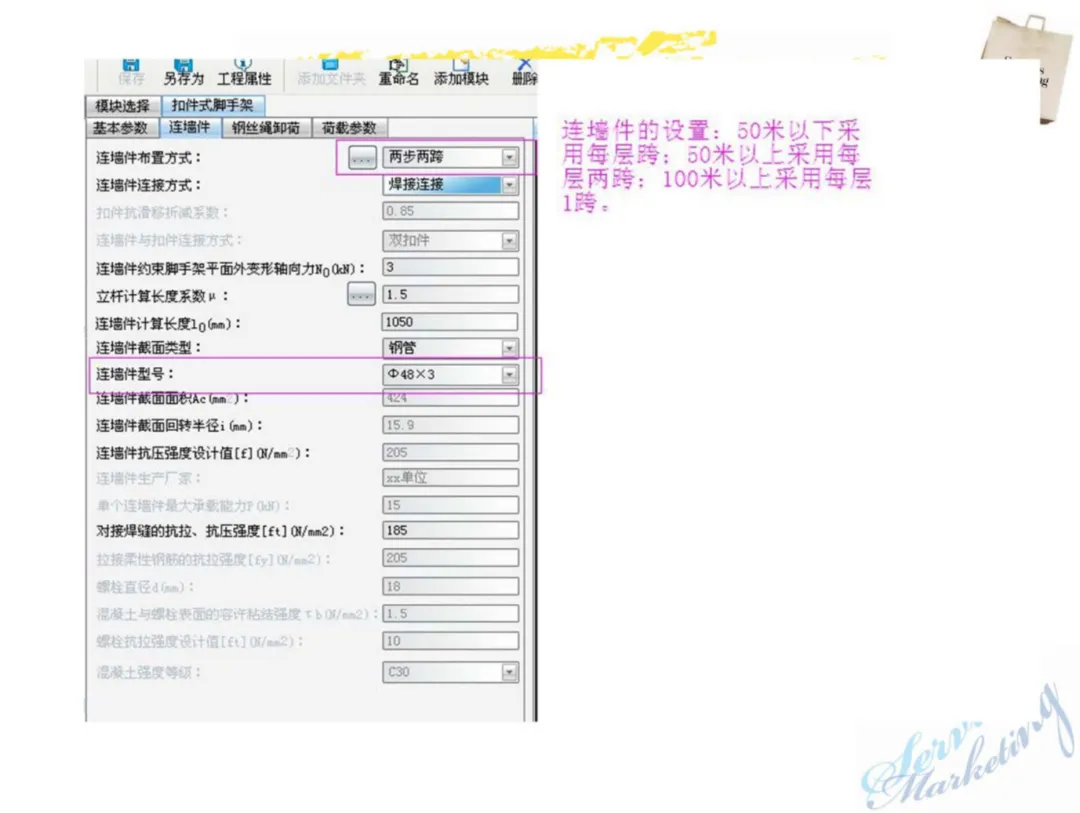This screenshot has height=813, width=1080.
Task: Click the 最大承载能力 field showing 15
Action: point(450,505)
